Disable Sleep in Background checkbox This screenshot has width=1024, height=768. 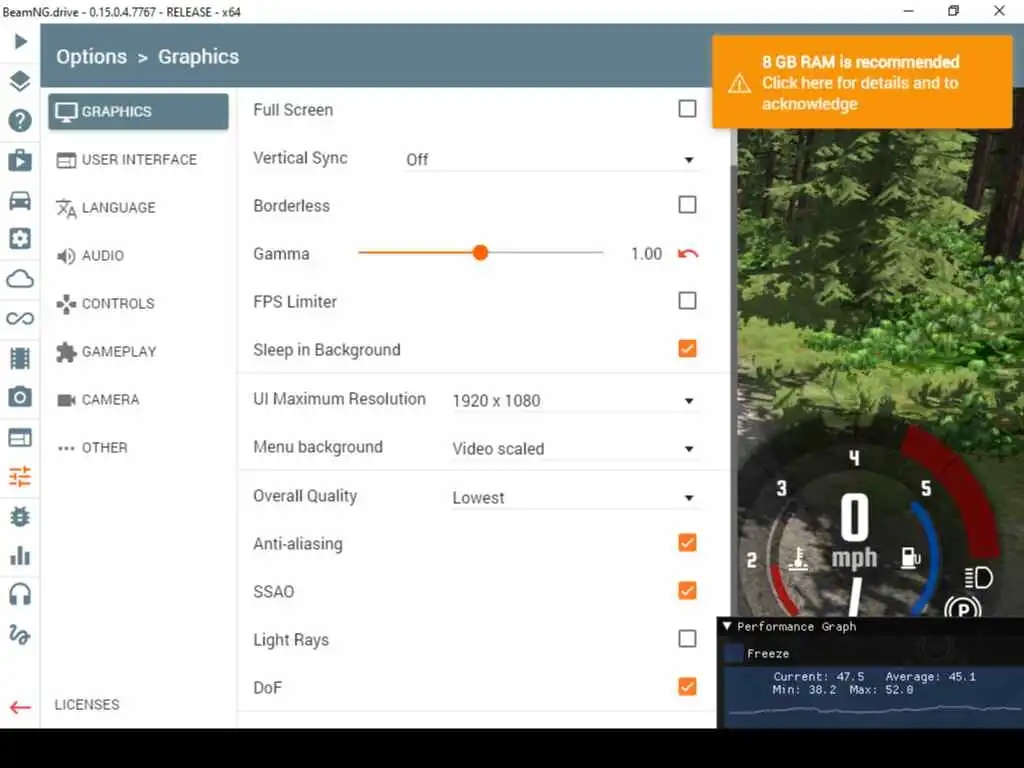click(x=687, y=348)
